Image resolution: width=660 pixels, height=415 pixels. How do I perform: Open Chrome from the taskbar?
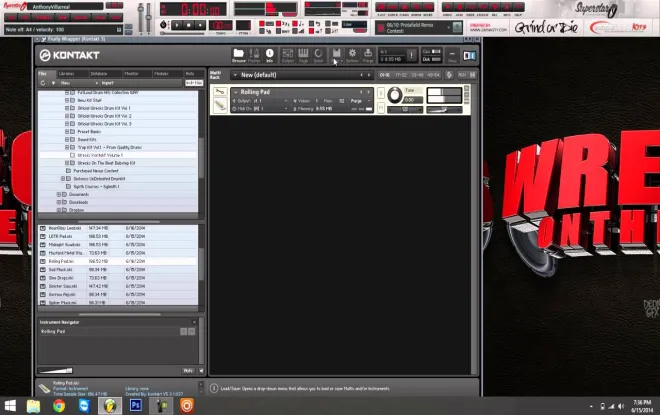coord(59,406)
